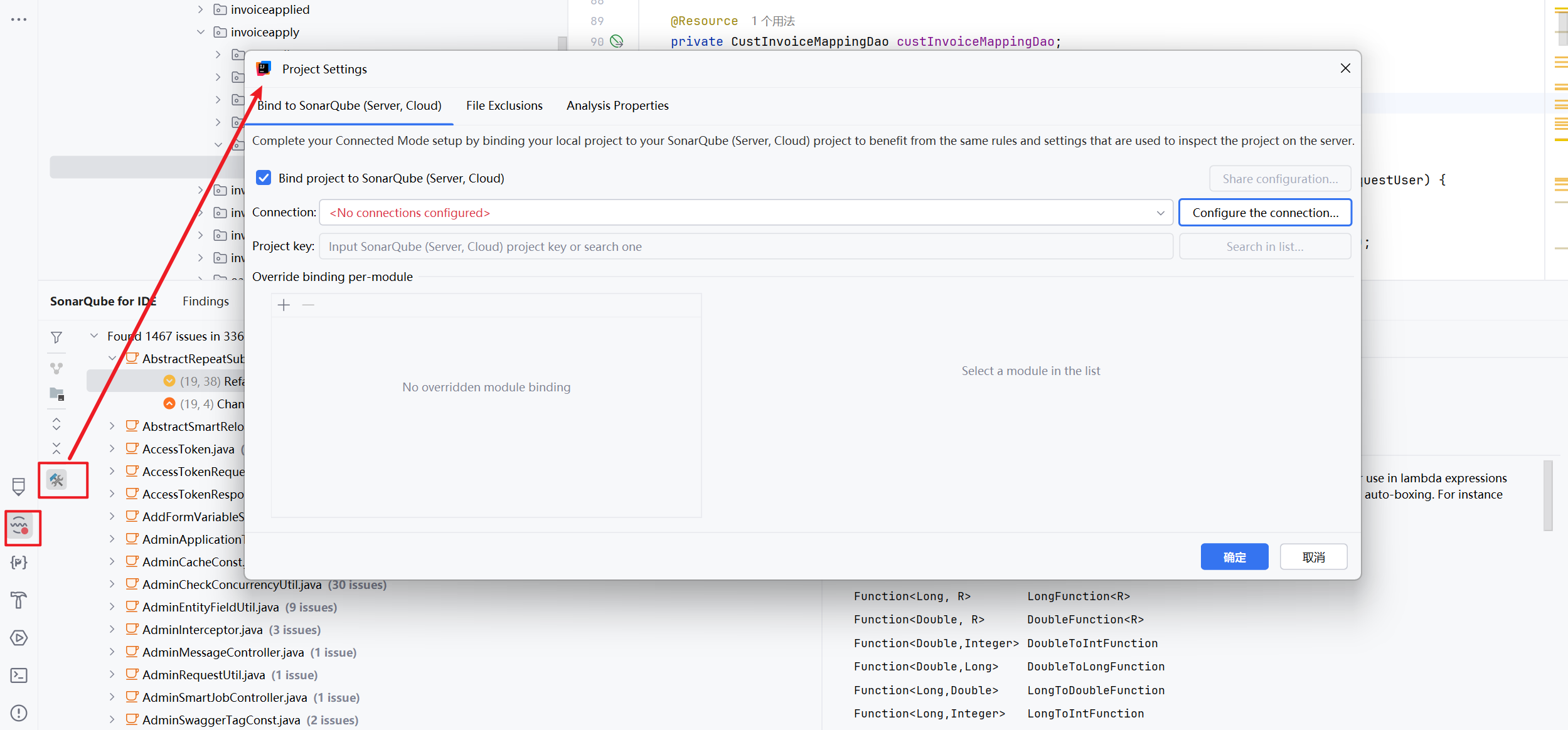Screen dimensions: 1568x730
Task: Click the add module binding plus icon
Action: pyautogui.click(x=284, y=305)
